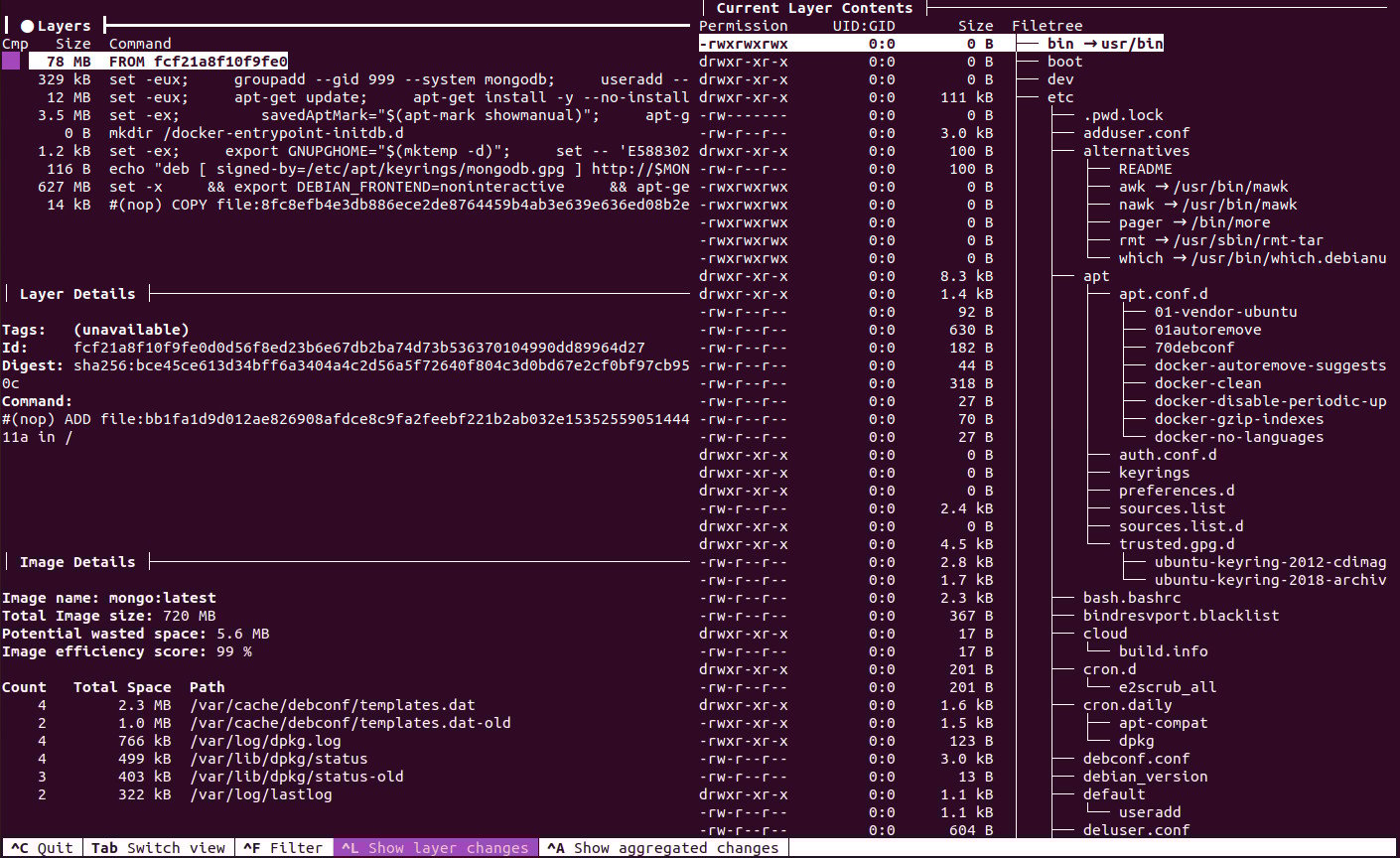Image resolution: width=1400 pixels, height=858 pixels.
Task: Select the 78 MB FROM fcf21a8f10f9fe0 layer
Action: pyautogui.click(x=159, y=62)
